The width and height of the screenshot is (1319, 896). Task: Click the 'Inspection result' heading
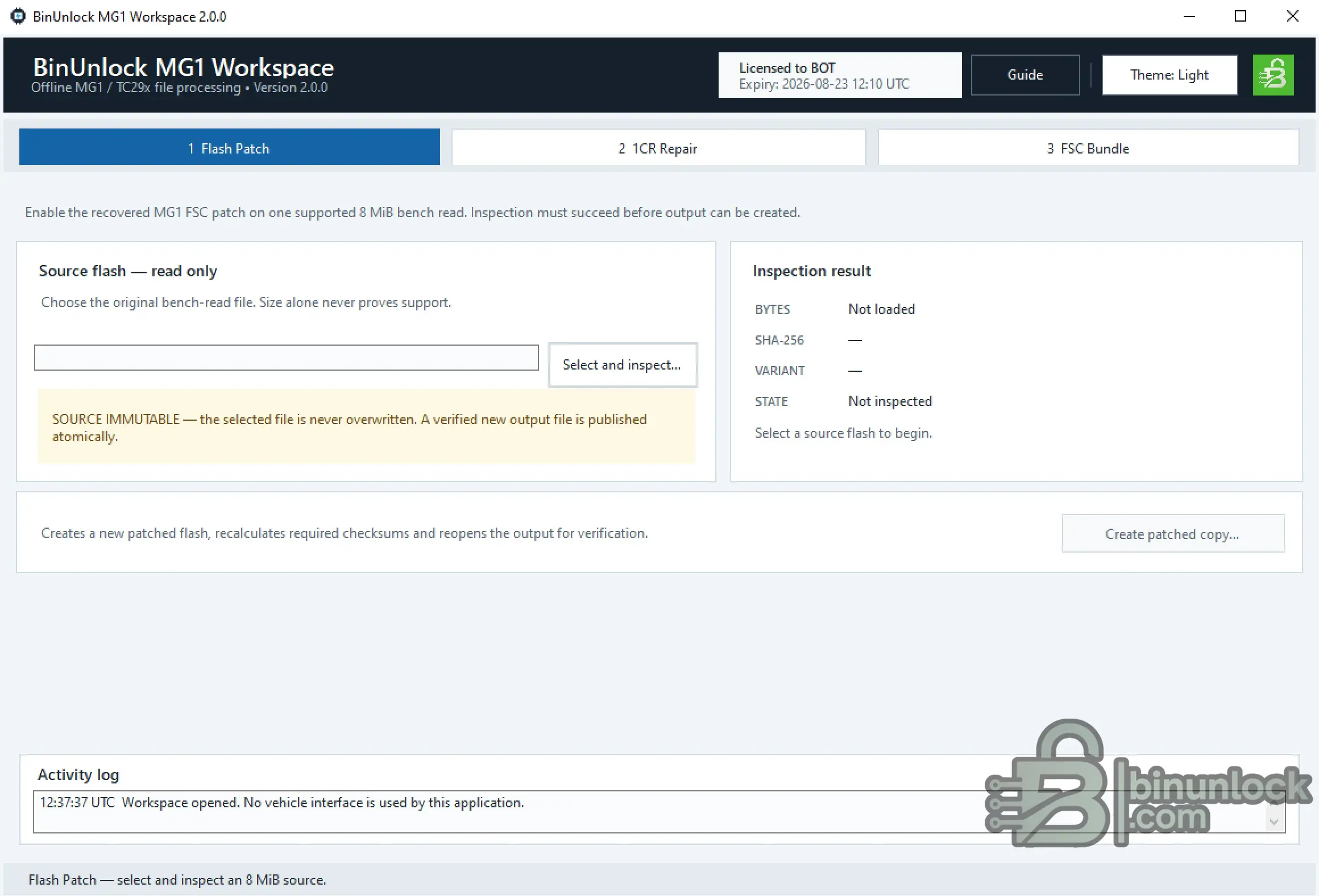point(812,271)
